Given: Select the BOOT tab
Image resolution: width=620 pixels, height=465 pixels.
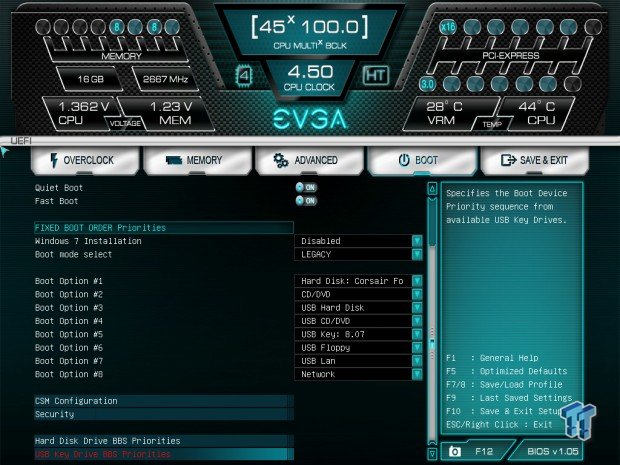Looking at the screenshot, I should (x=422, y=160).
